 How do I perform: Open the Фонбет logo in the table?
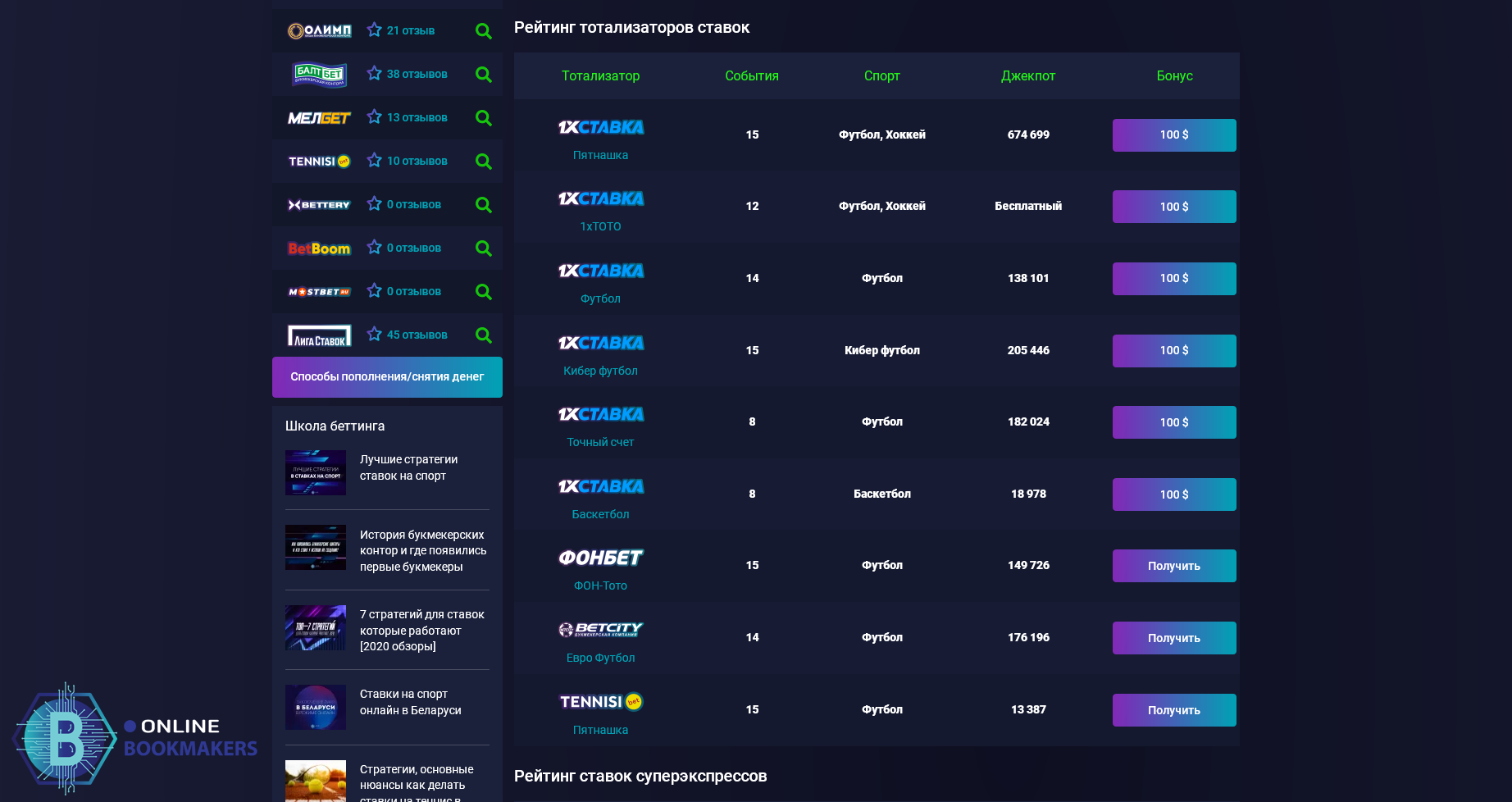pyautogui.click(x=600, y=558)
